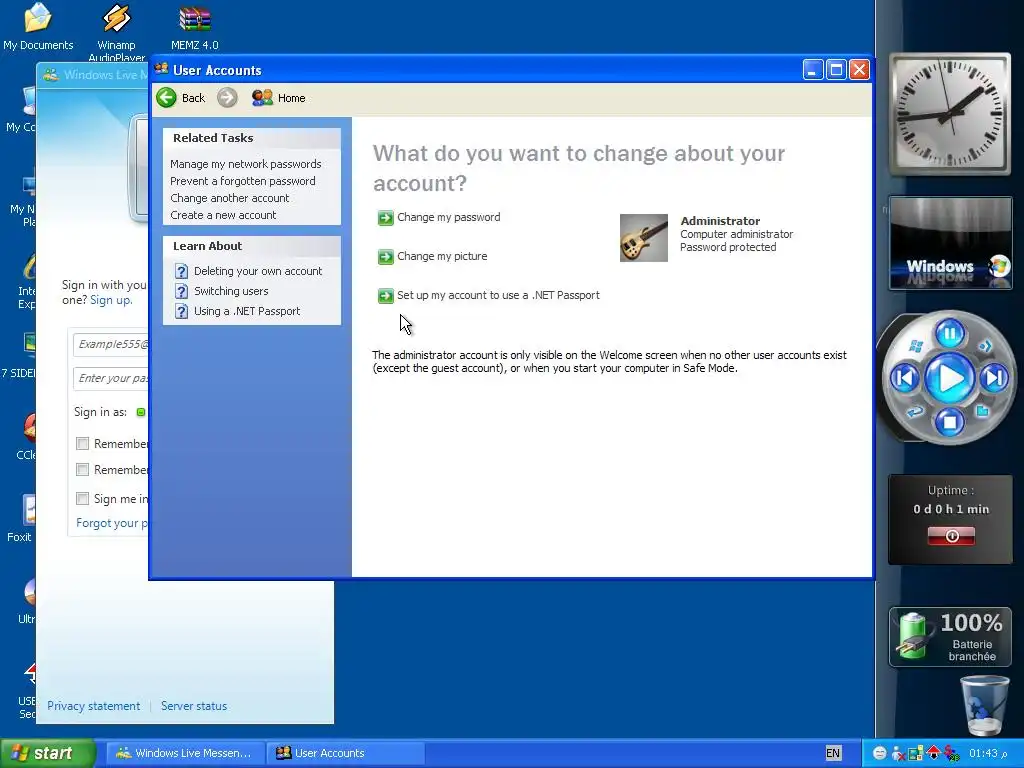This screenshot has width=1024, height=768.
Task: Click help icon for Using a .NET Passport
Action: point(182,312)
